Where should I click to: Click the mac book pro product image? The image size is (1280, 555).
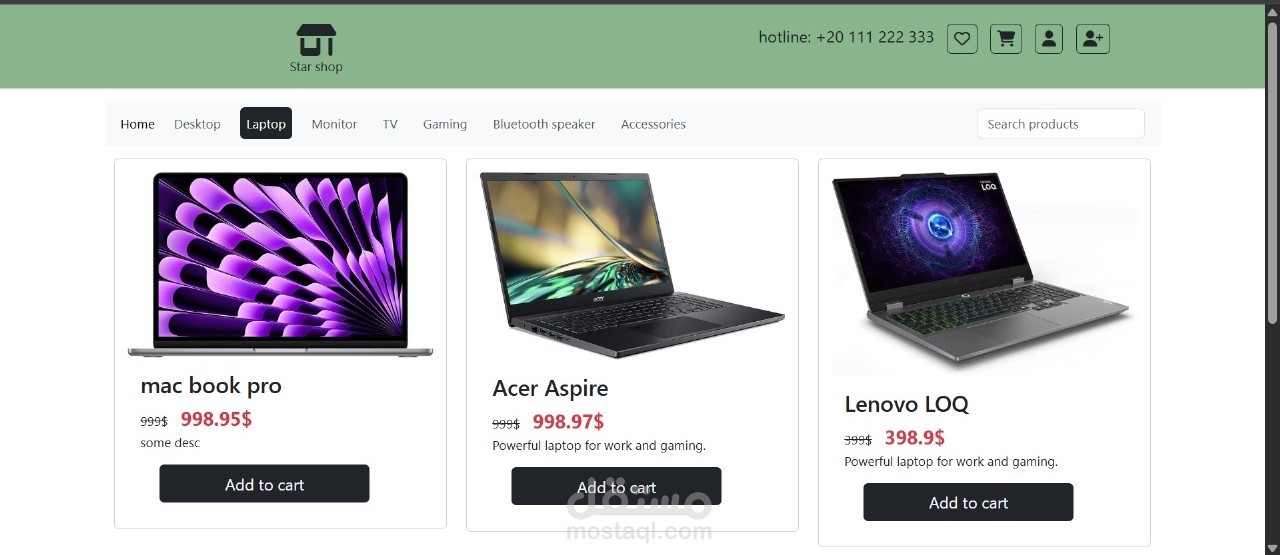pos(280,264)
